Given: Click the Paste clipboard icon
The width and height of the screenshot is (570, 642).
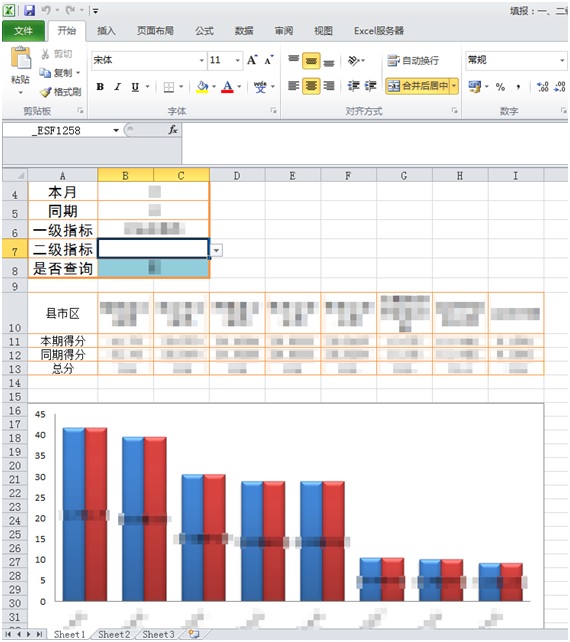Looking at the screenshot, I should 20,58.
